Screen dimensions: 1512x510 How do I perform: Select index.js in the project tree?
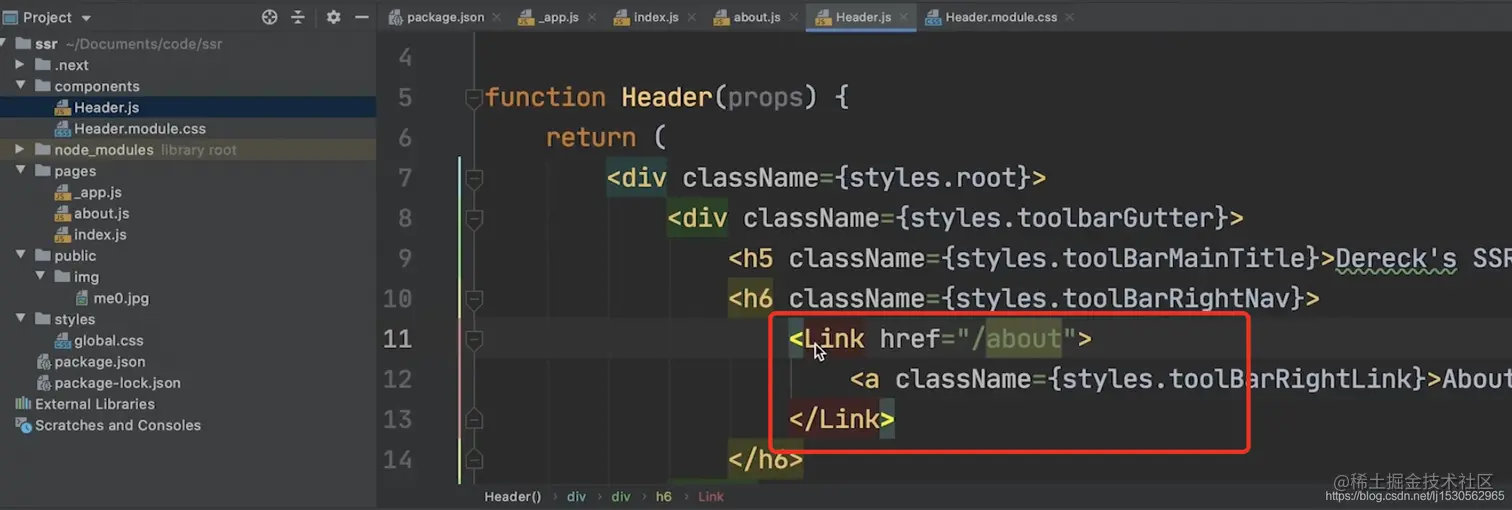click(100, 235)
